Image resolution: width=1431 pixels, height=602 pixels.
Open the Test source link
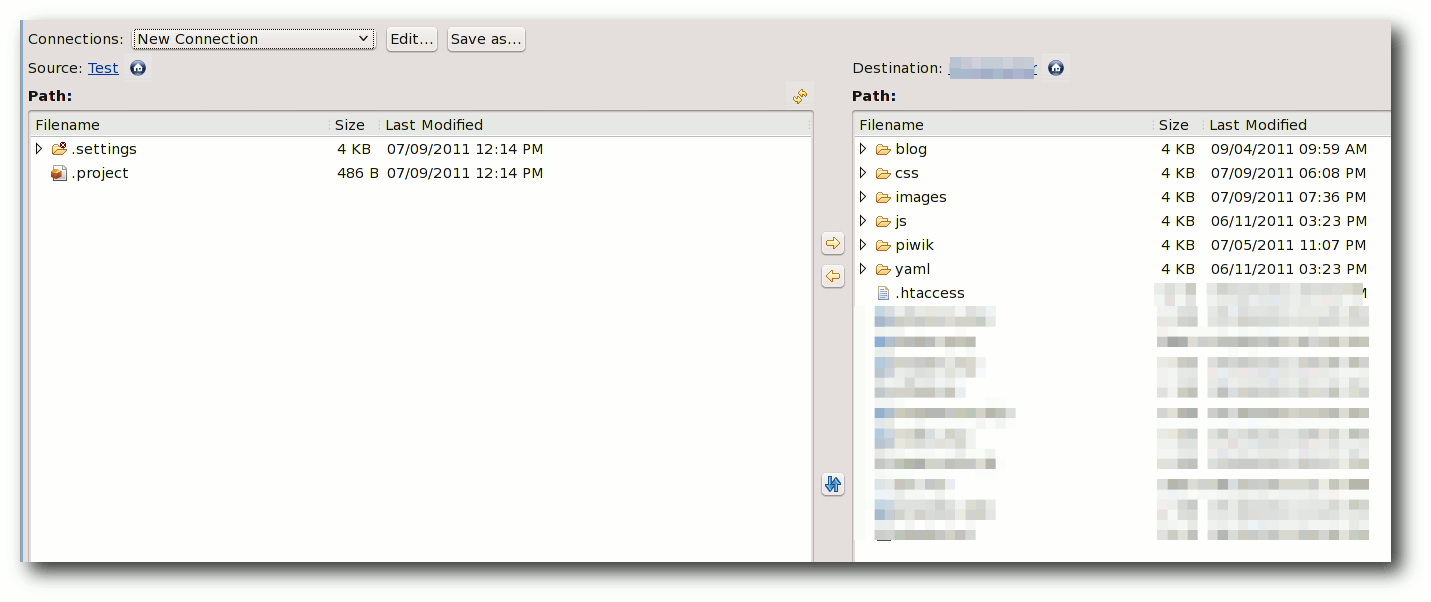click(103, 68)
